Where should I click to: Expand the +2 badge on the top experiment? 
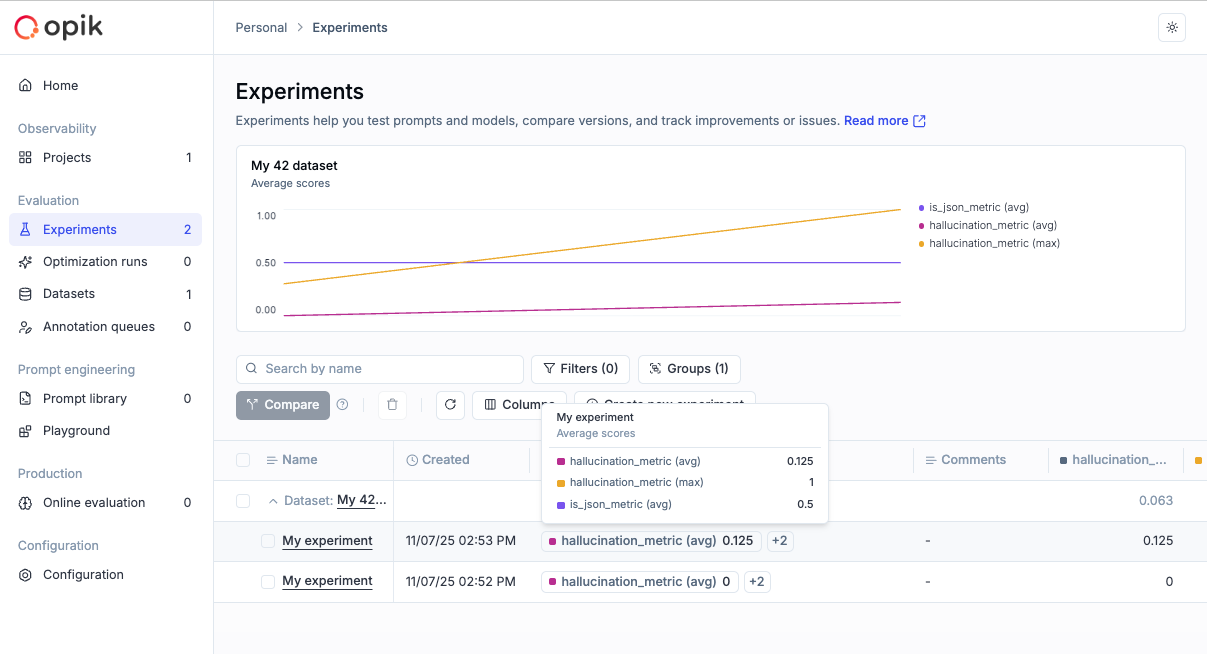[780, 540]
